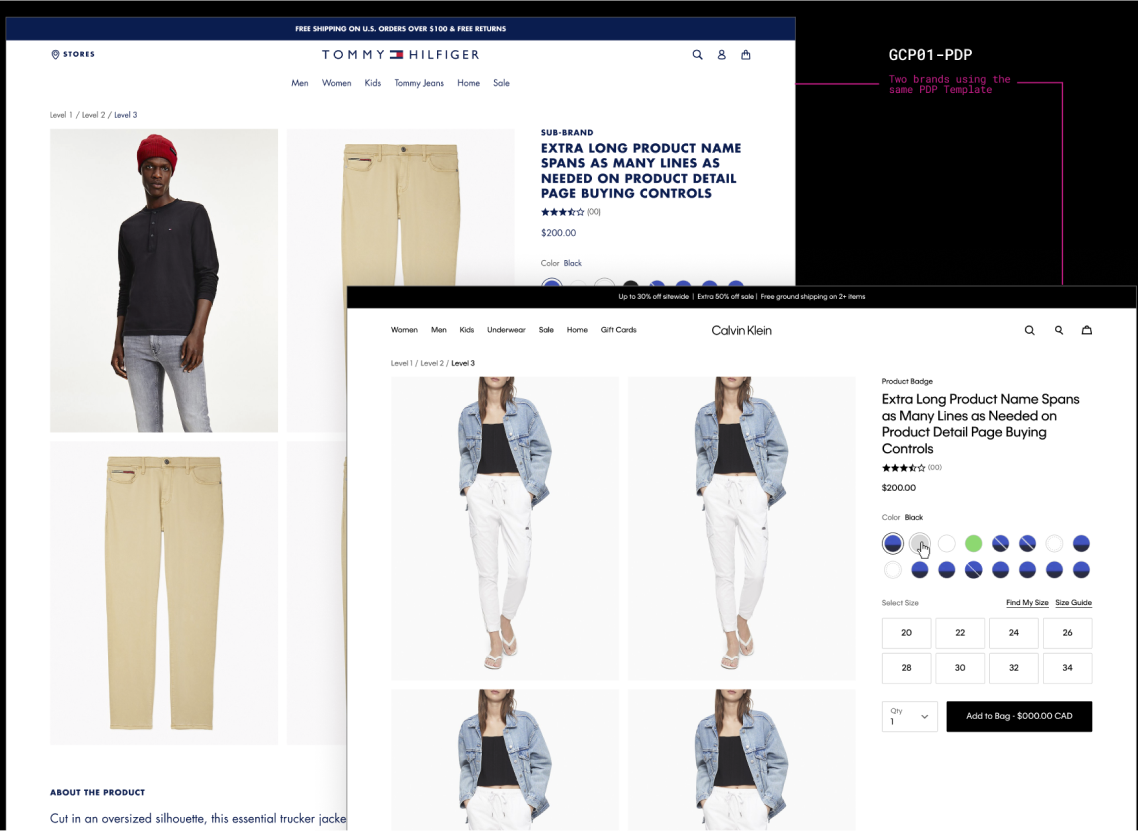Click the Tommy Hilfiger search magnifier icon
1138x831 pixels.
coord(697,54)
